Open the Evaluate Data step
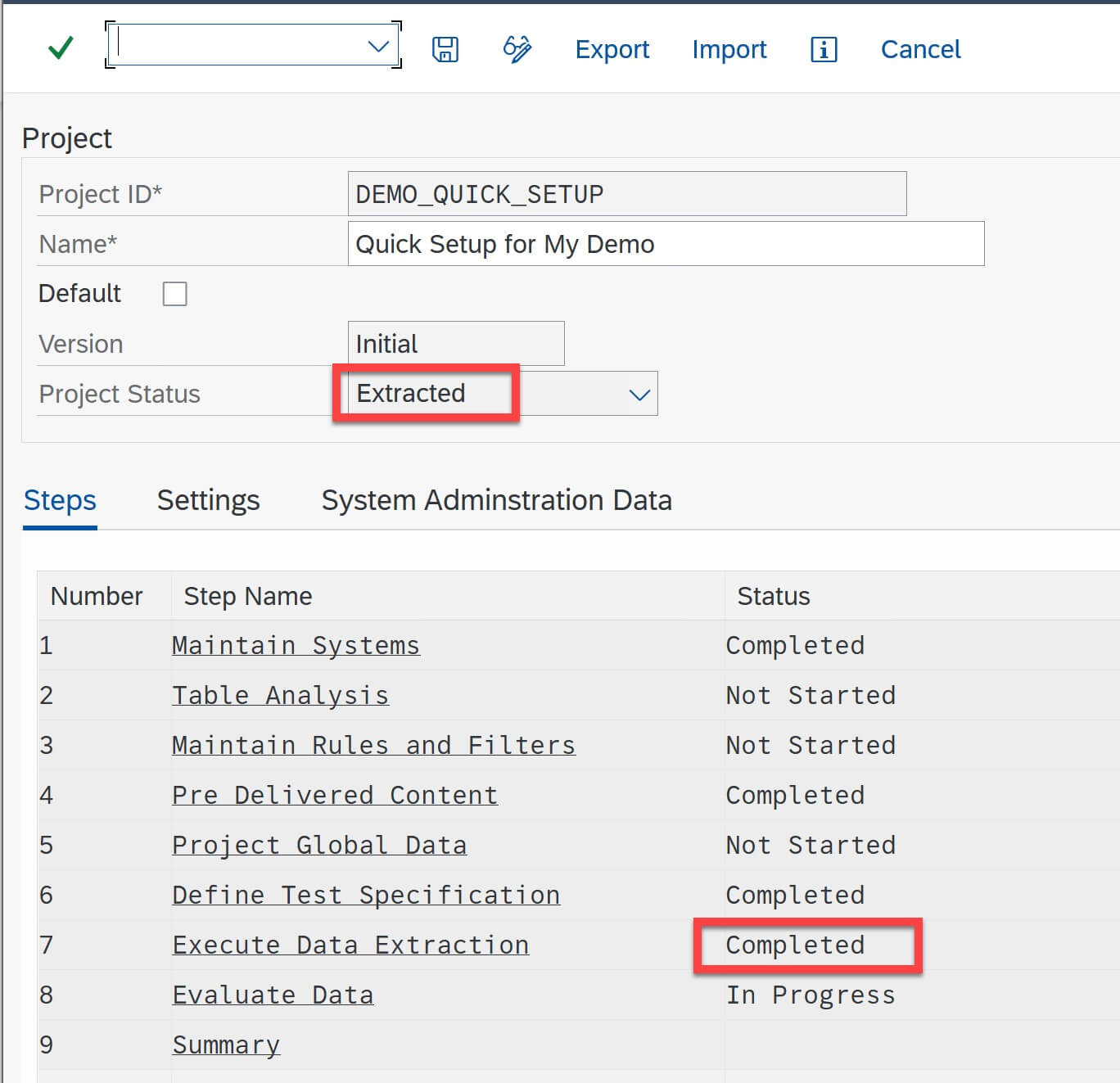Viewport: 1120px width, 1083px height. tap(273, 995)
